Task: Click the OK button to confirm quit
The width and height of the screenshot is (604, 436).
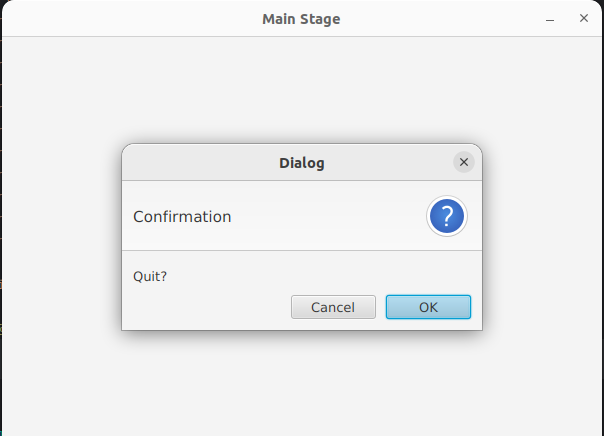Action: [428, 307]
